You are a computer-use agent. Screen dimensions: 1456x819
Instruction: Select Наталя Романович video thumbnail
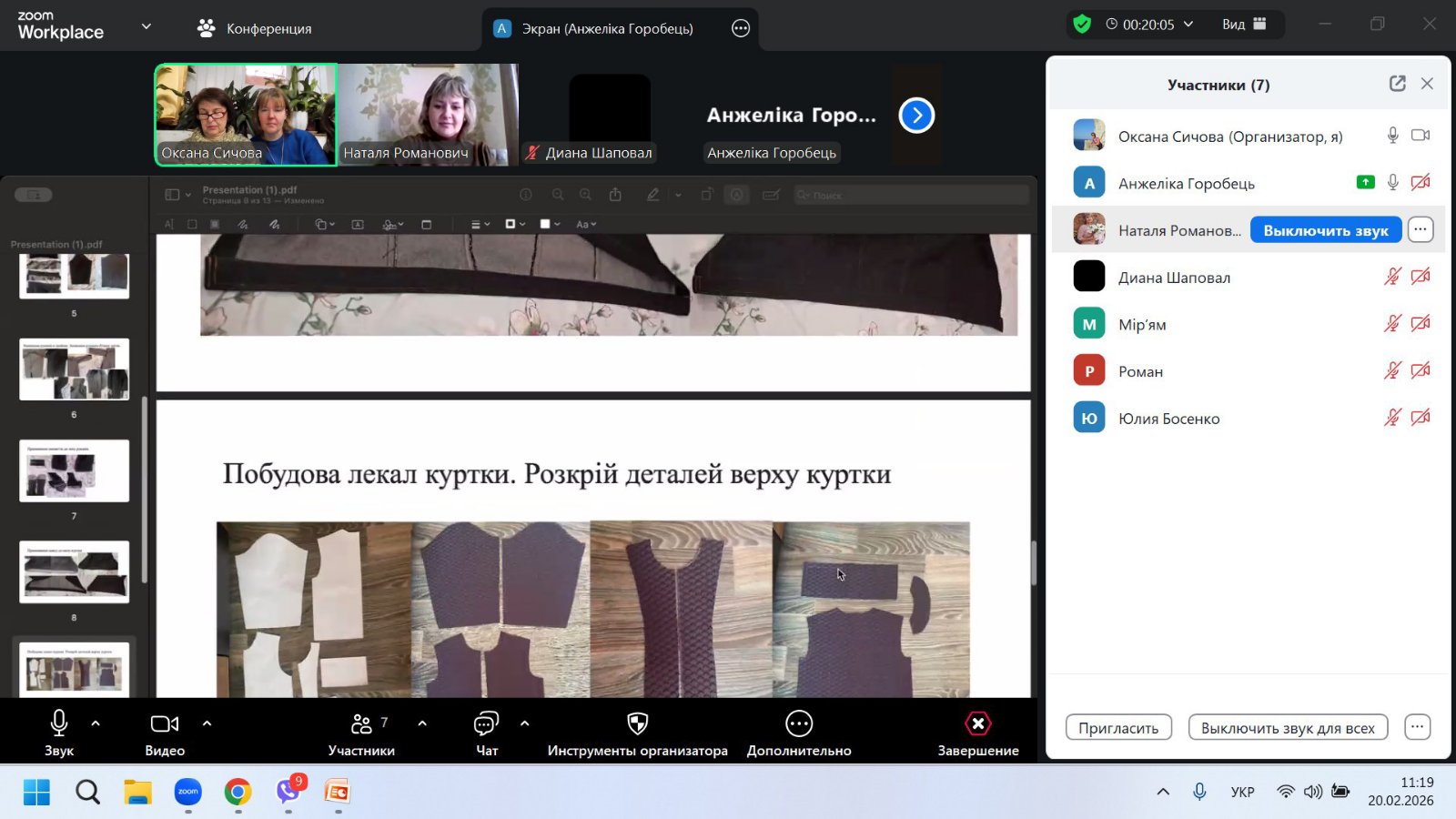[x=428, y=115]
